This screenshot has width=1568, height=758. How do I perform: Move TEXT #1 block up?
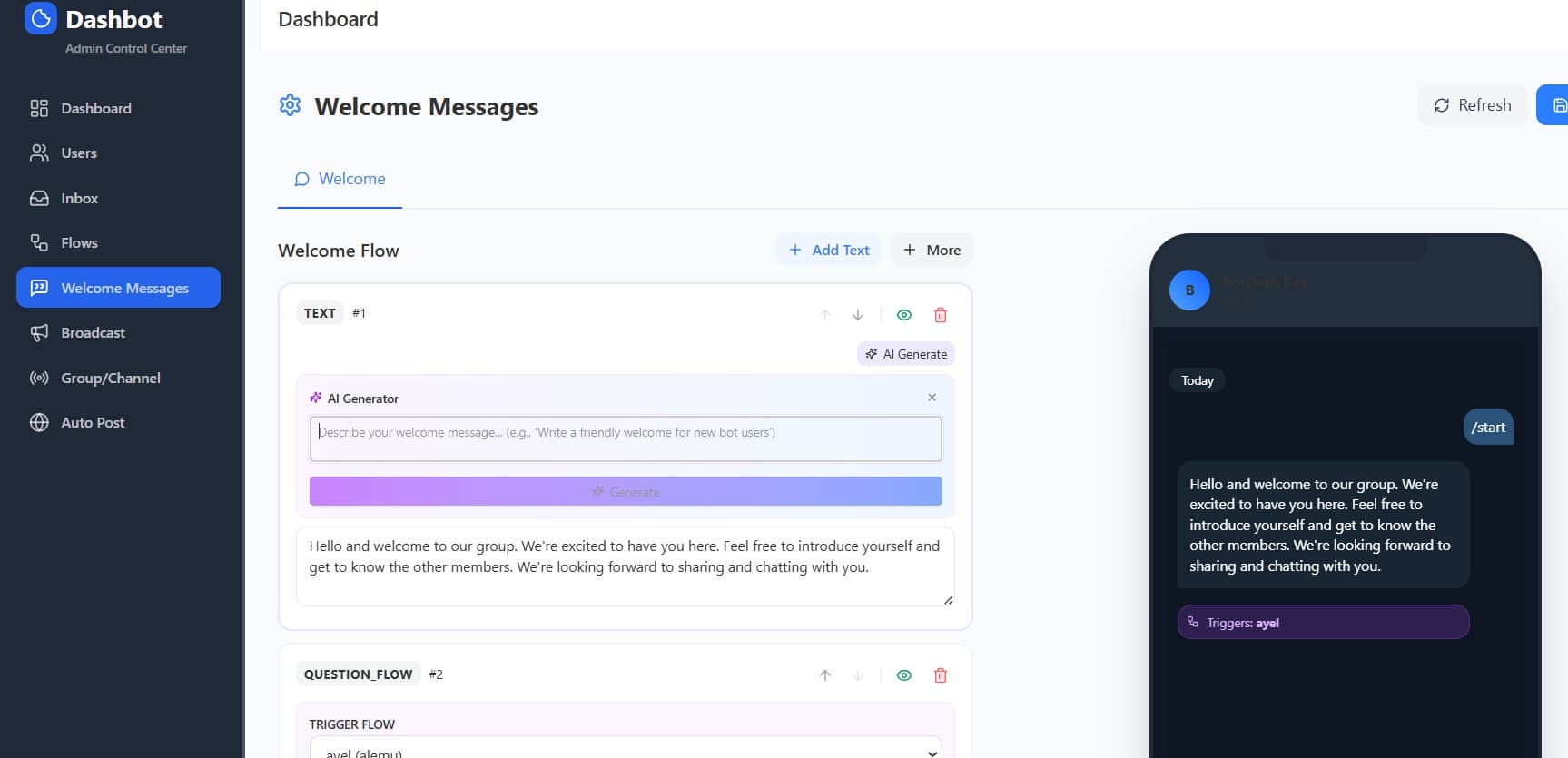(x=825, y=315)
